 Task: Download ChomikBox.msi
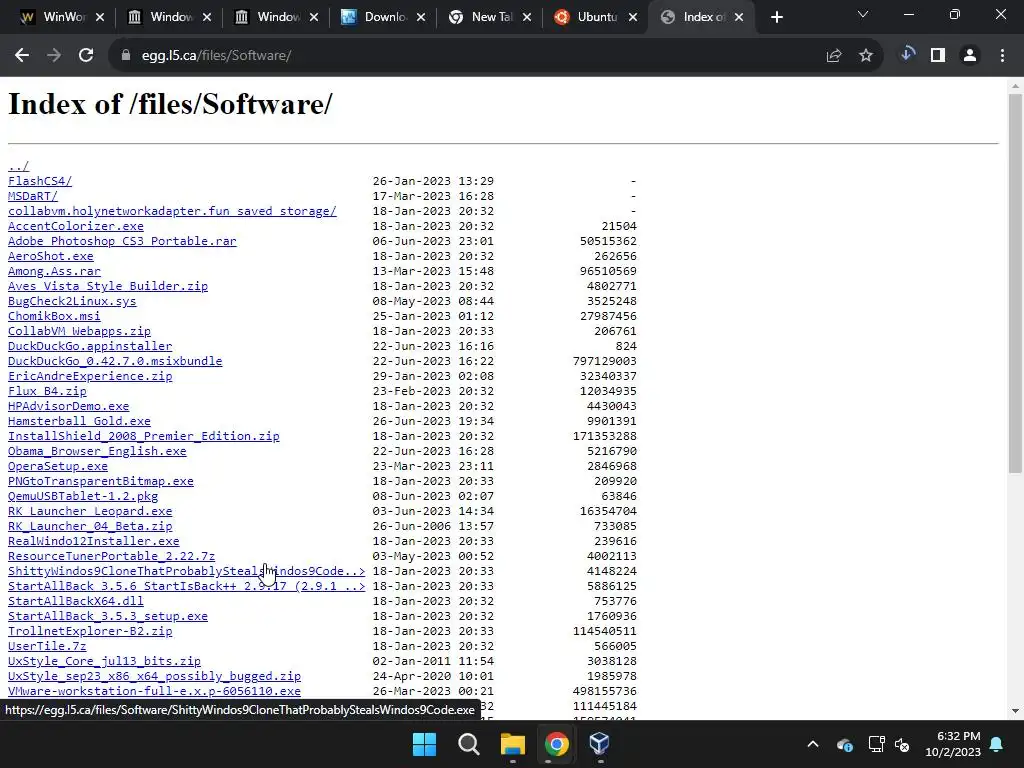tap(54, 316)
